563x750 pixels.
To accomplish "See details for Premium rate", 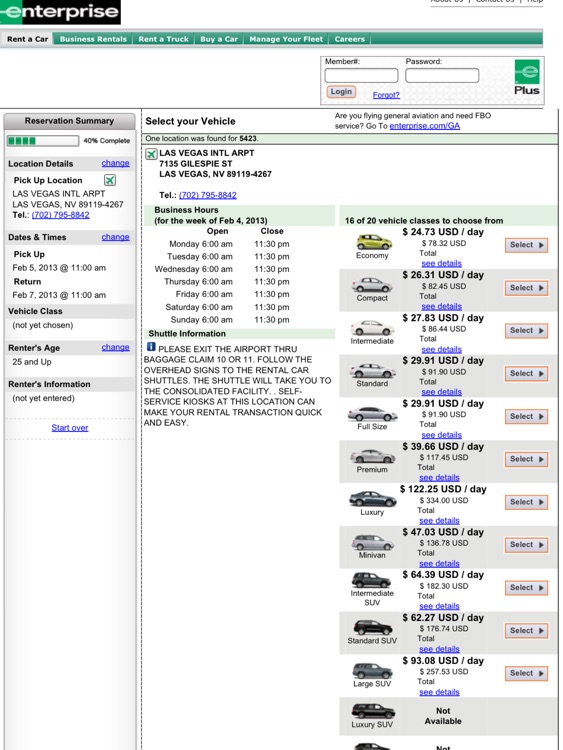I will tap(440, 478).
